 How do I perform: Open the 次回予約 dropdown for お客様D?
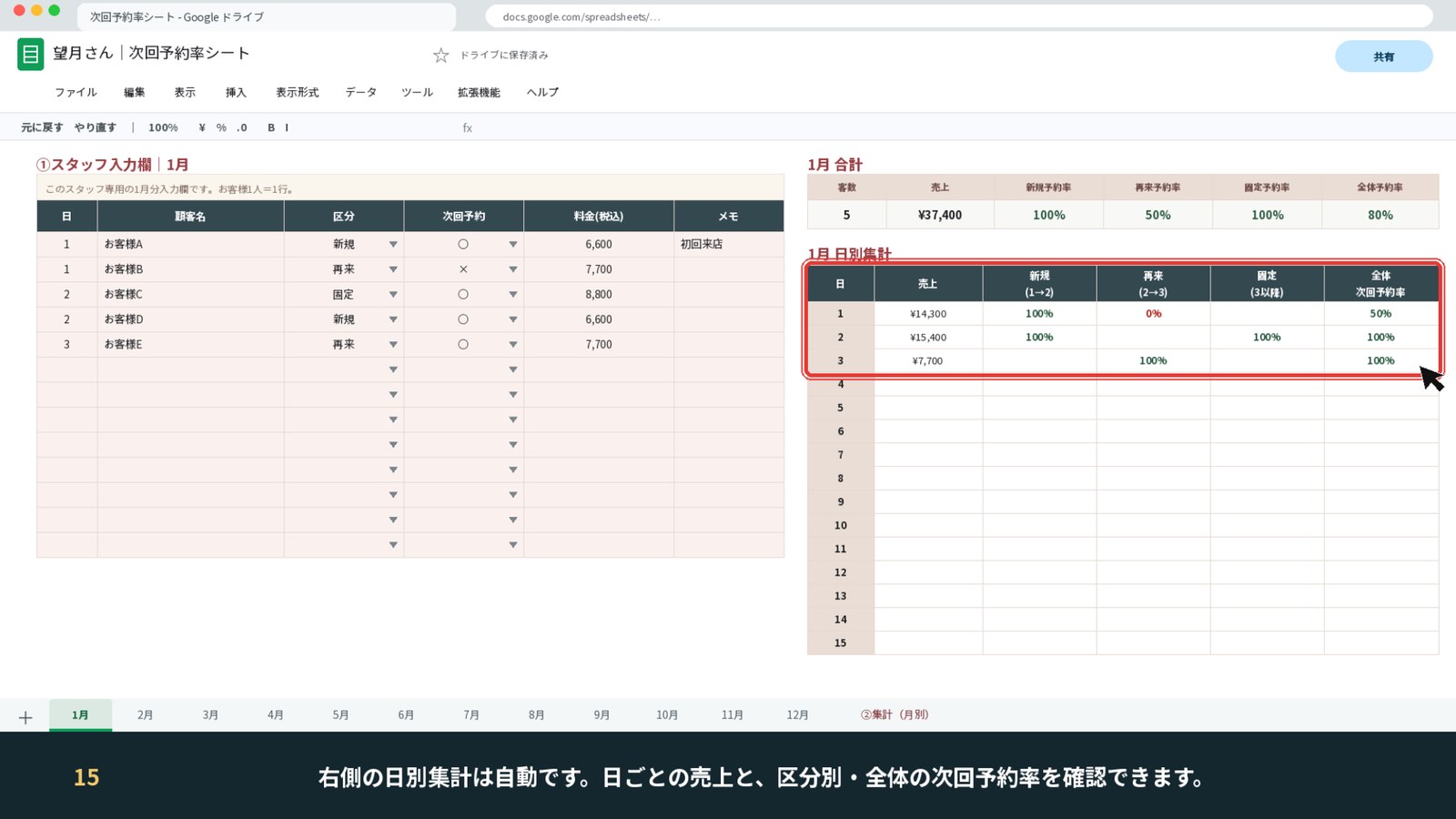[x=513, y=319]
